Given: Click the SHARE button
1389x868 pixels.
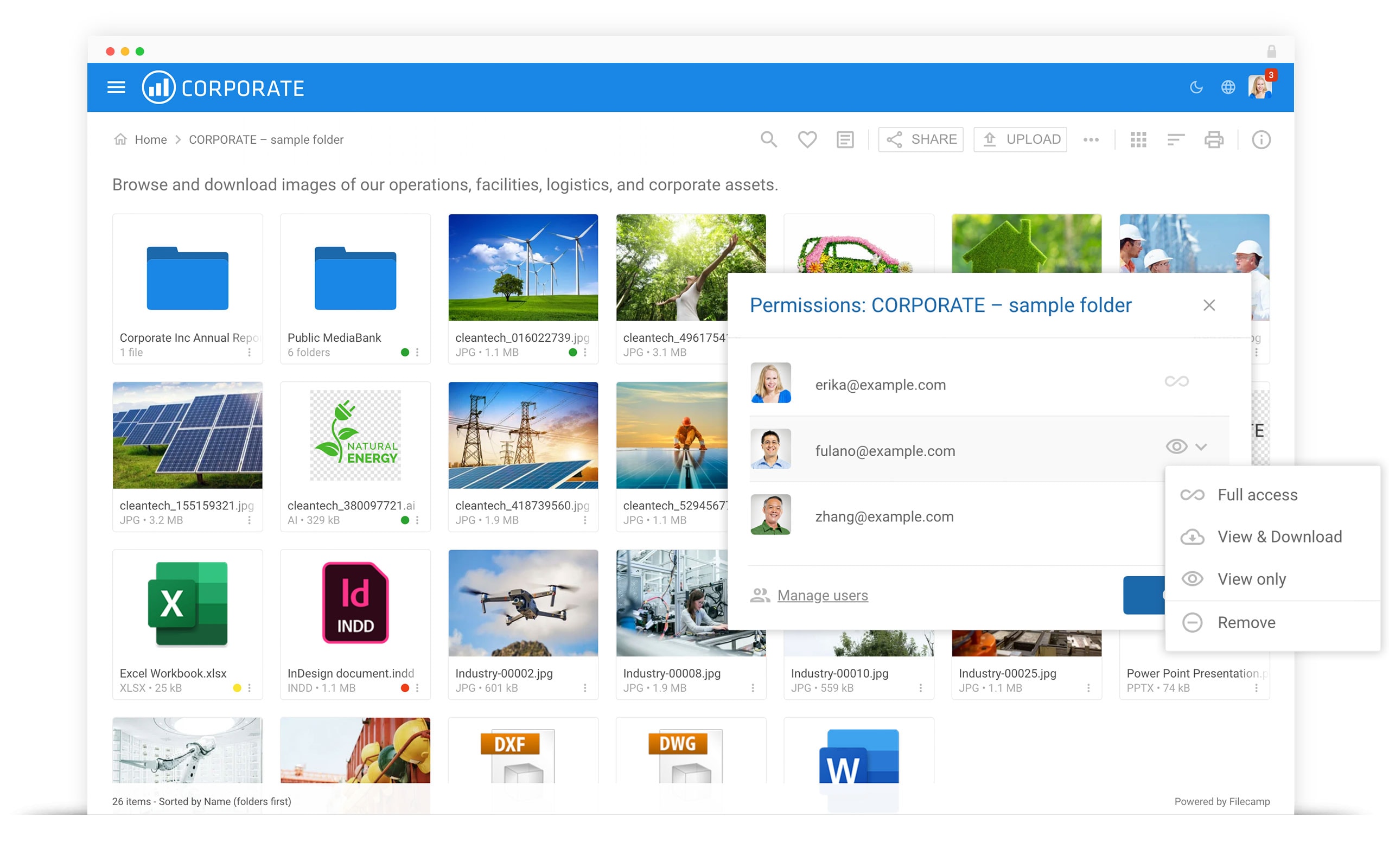Looking at the screenshot, I should [x=921, y=139].
